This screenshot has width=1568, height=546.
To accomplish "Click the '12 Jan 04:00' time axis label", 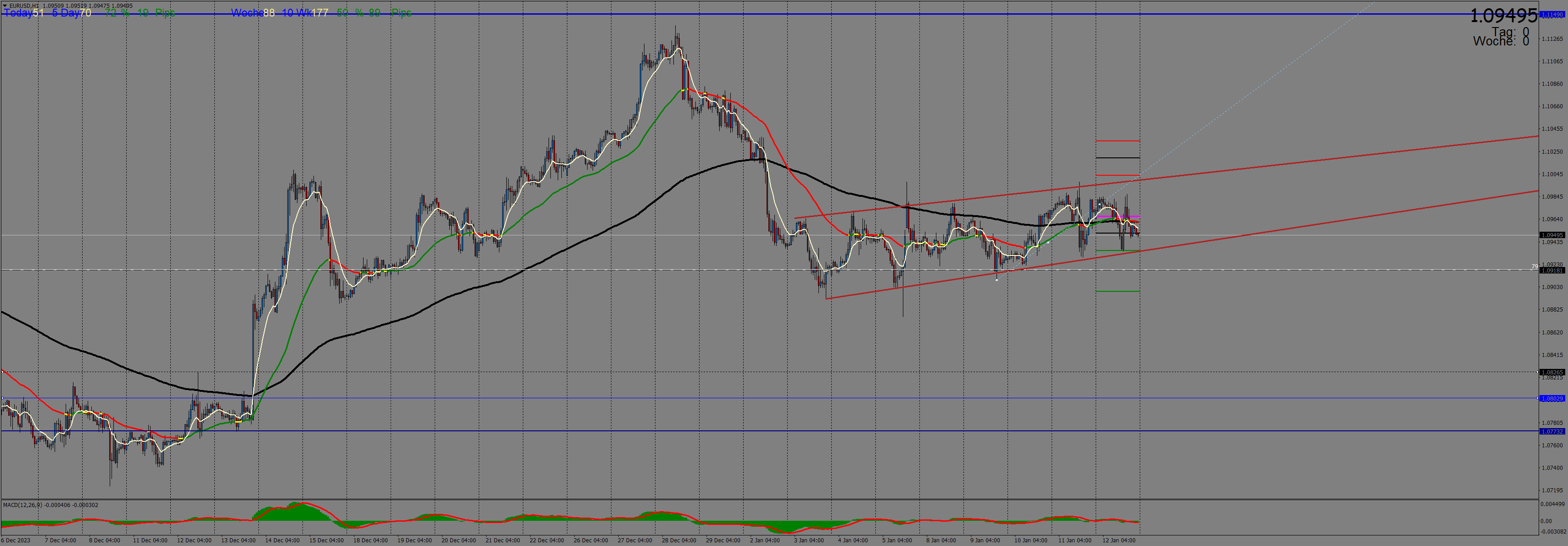I will click(1119, 540).
